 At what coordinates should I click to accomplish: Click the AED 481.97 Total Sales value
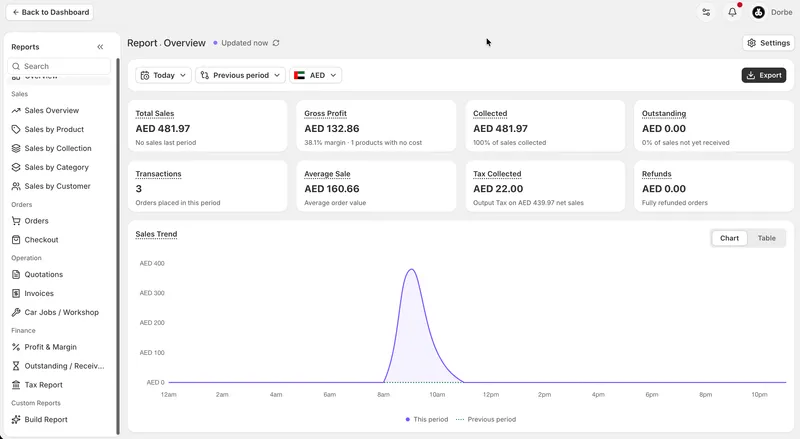point(163,129)
